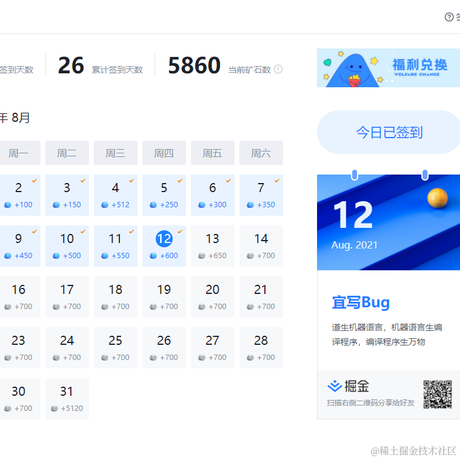Click the highlighted day 12 circle
This screenshot has height=460, width=460.
pyautogui.click(x=164, y=239)
